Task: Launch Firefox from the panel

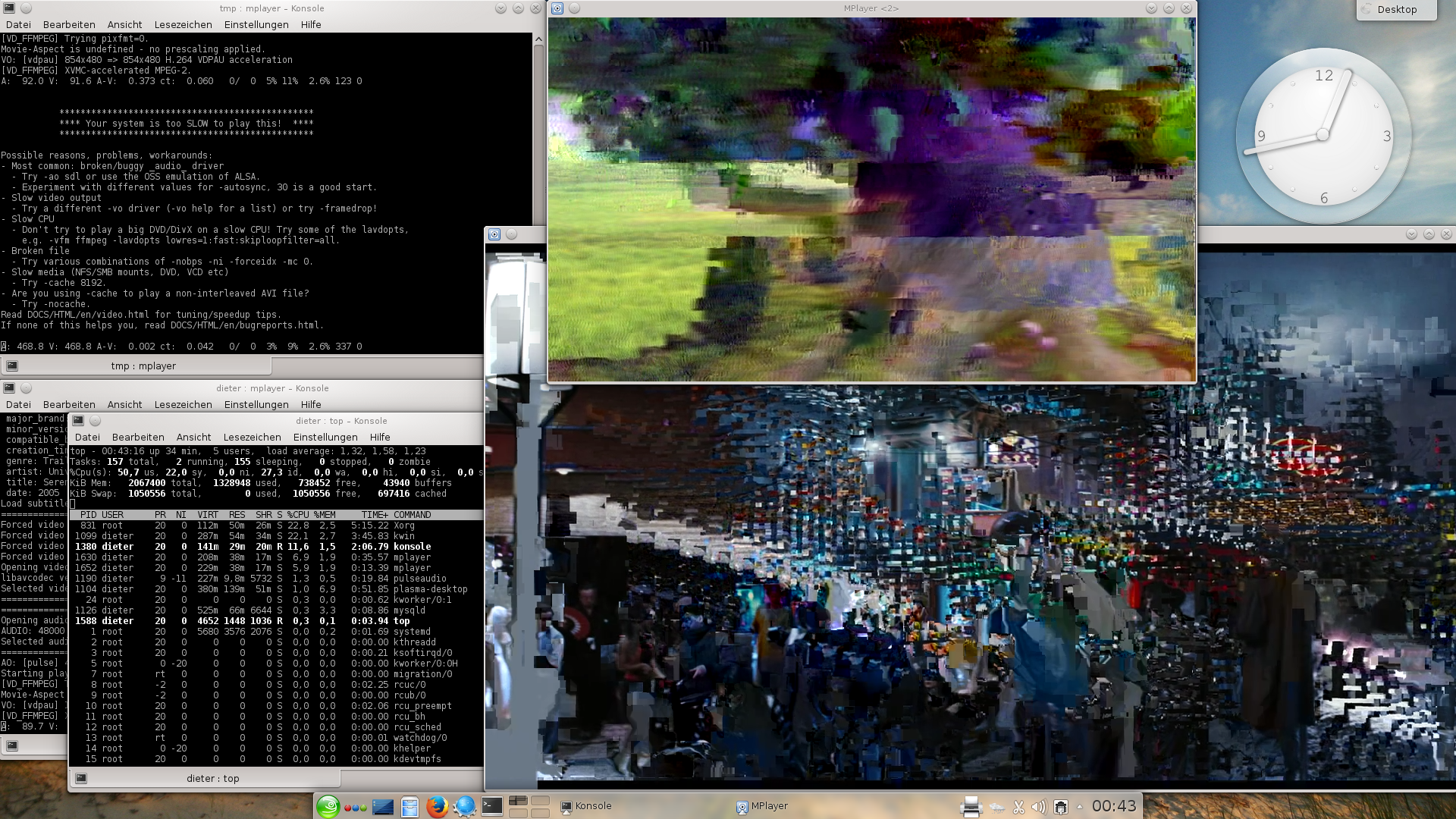Action: [x=437, y=806]
